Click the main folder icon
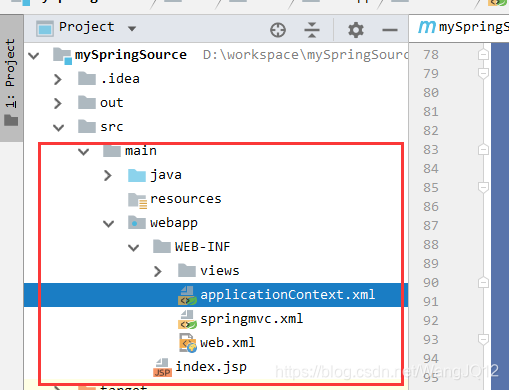The image size is (509, 390). pyautogui.click(x=112, y=150)
